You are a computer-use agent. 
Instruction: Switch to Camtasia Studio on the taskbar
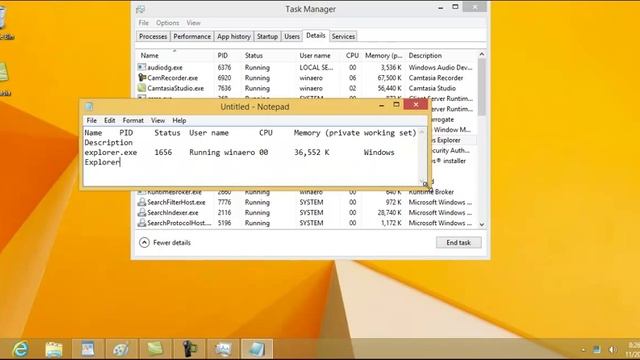click(x=155, y=349)
